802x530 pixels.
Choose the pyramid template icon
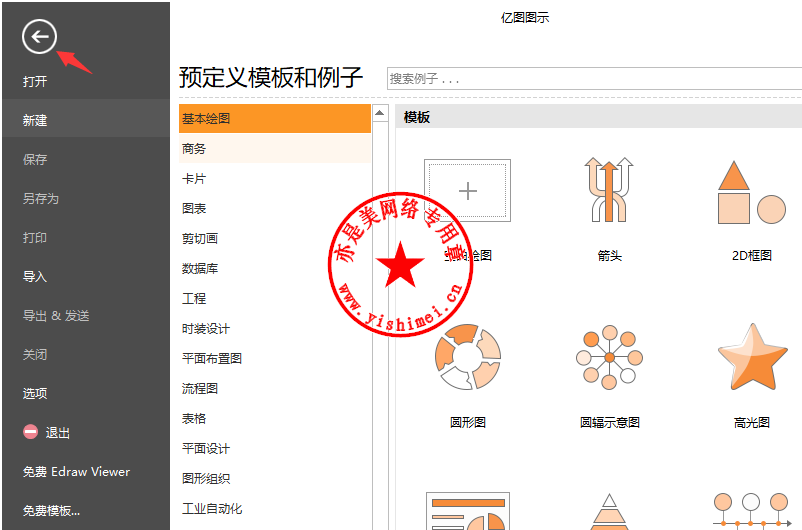[x=609, y=512]
